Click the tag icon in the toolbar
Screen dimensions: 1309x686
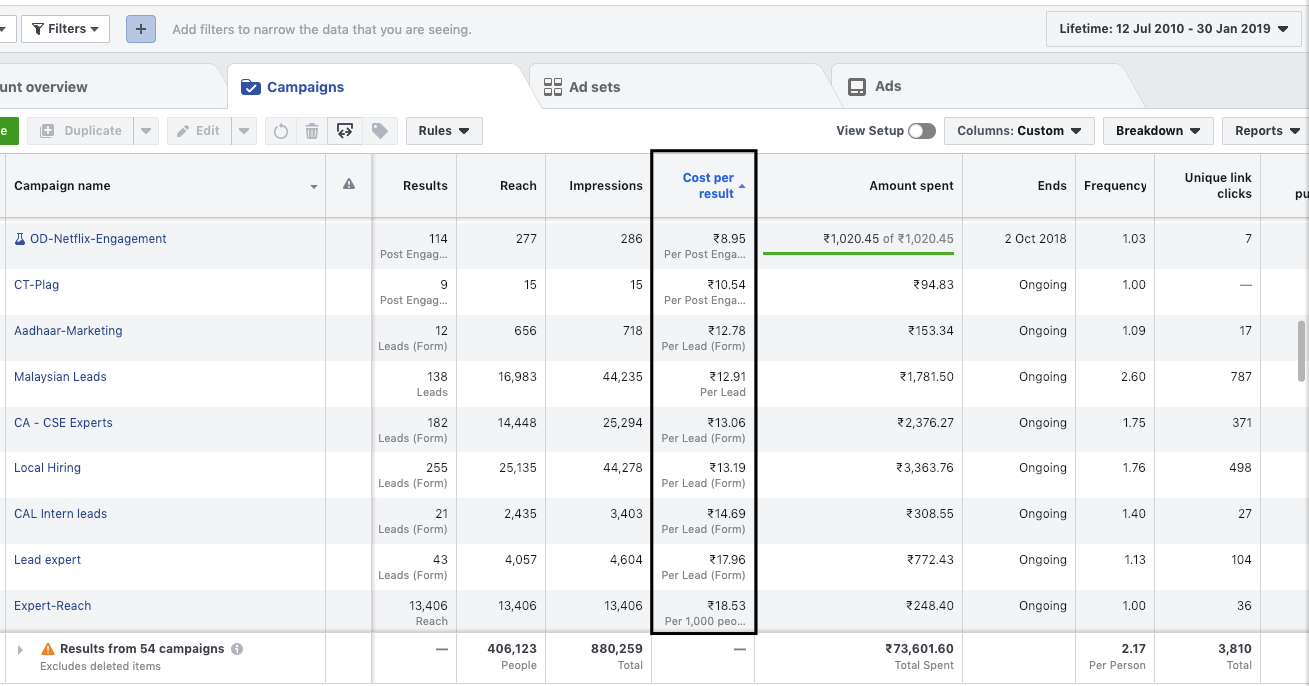point(379,131)
